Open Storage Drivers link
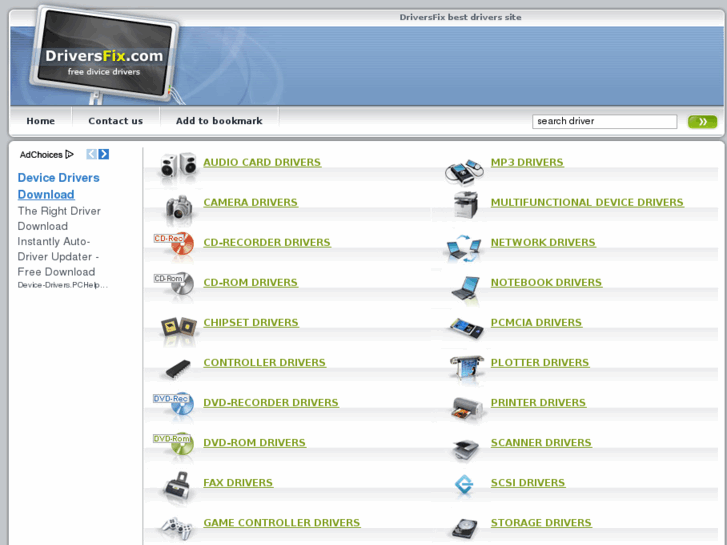The width and height of the screenshot is (727, 545). [x=541, y=522]
